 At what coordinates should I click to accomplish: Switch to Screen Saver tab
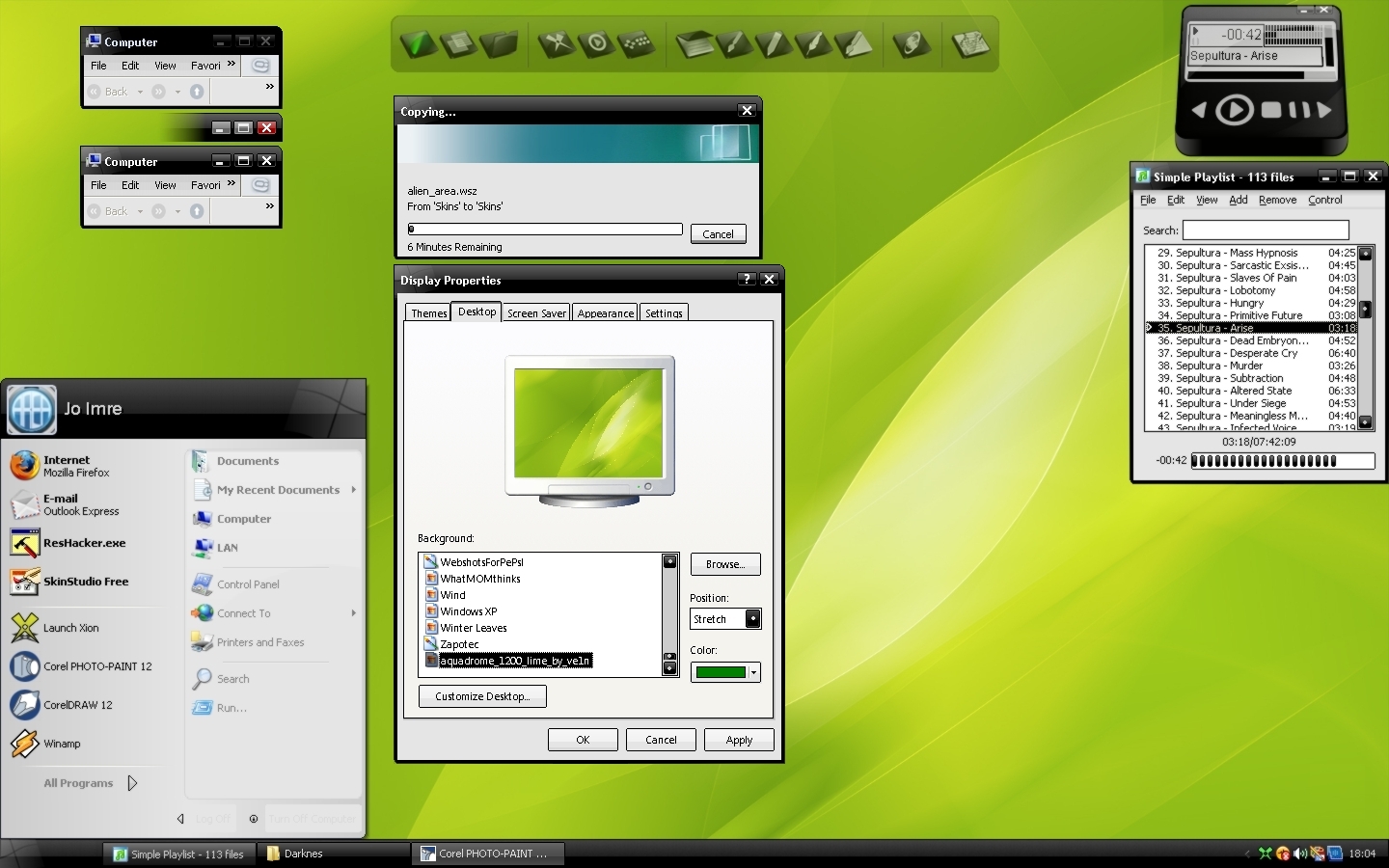(x=536, y=312)
